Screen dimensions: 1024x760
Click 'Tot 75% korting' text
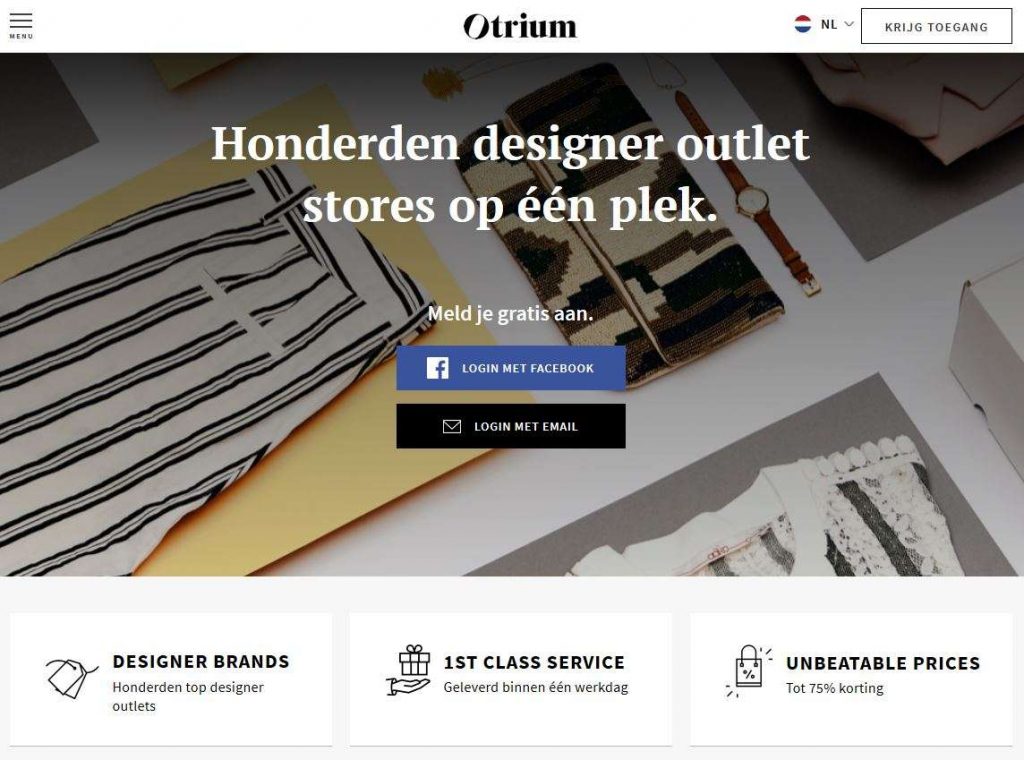pos(835,688)
